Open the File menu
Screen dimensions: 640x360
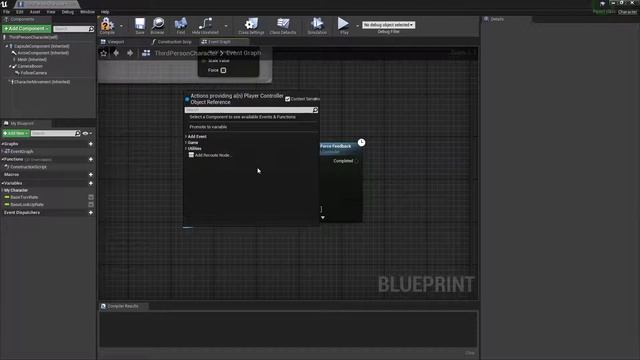7,12
